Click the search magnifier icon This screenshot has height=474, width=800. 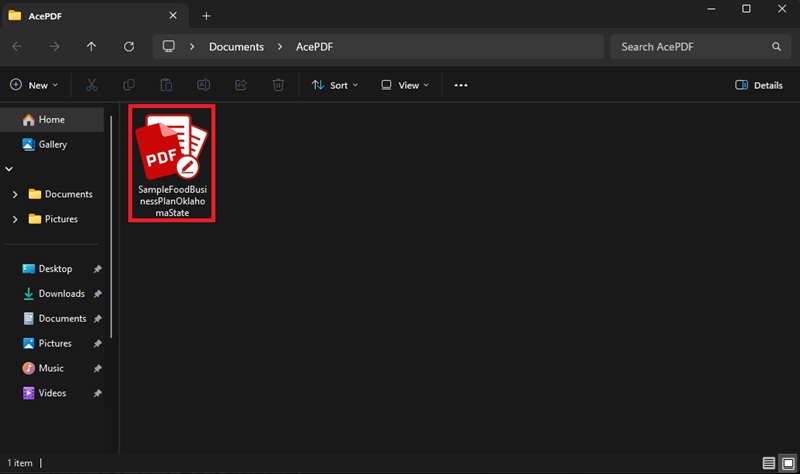(777, 46)
